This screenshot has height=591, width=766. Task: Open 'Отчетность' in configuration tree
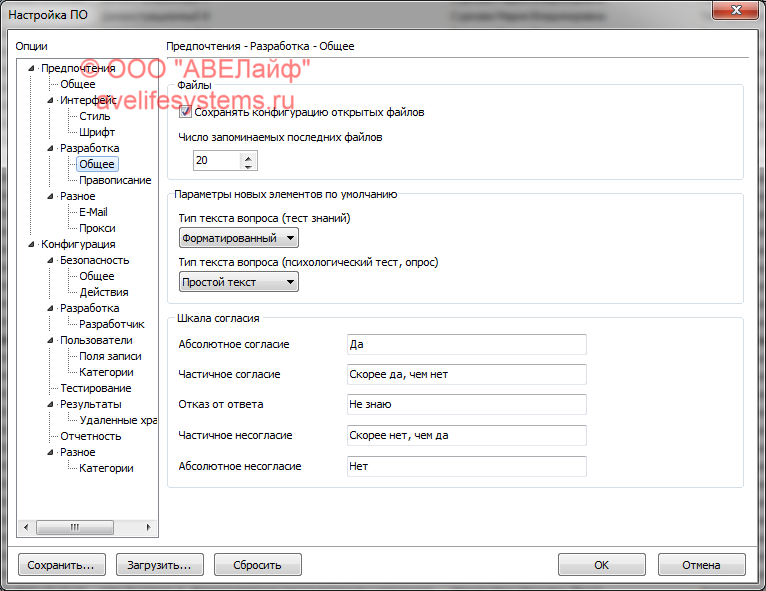[90, 436]
